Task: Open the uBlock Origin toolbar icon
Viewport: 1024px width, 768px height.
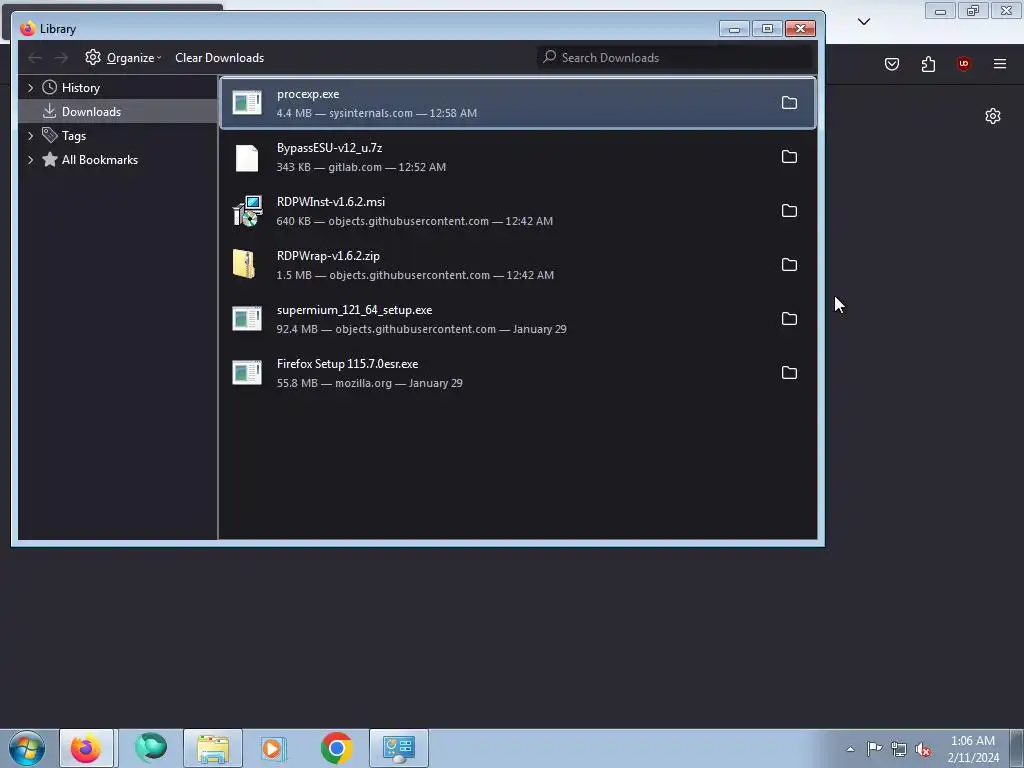Action: (963, 64)
